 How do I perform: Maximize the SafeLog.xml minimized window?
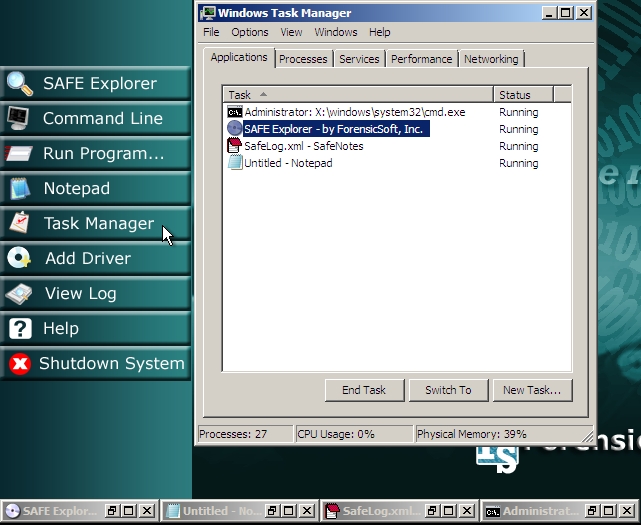coord(448,511)
